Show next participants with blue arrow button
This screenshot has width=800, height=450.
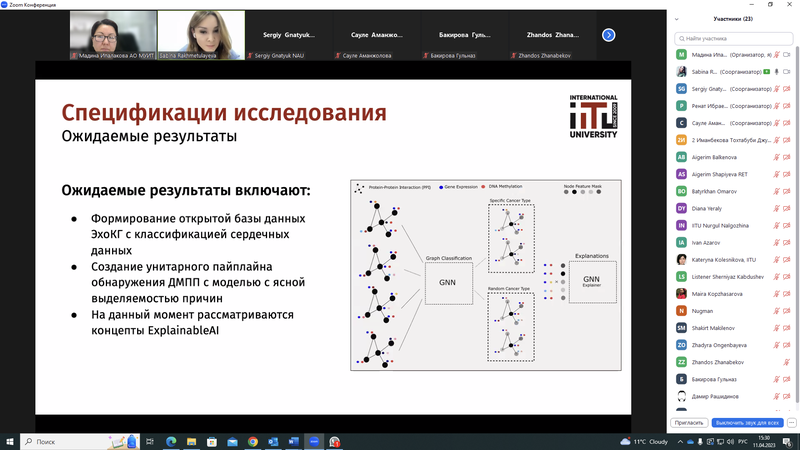pos(608,35)
